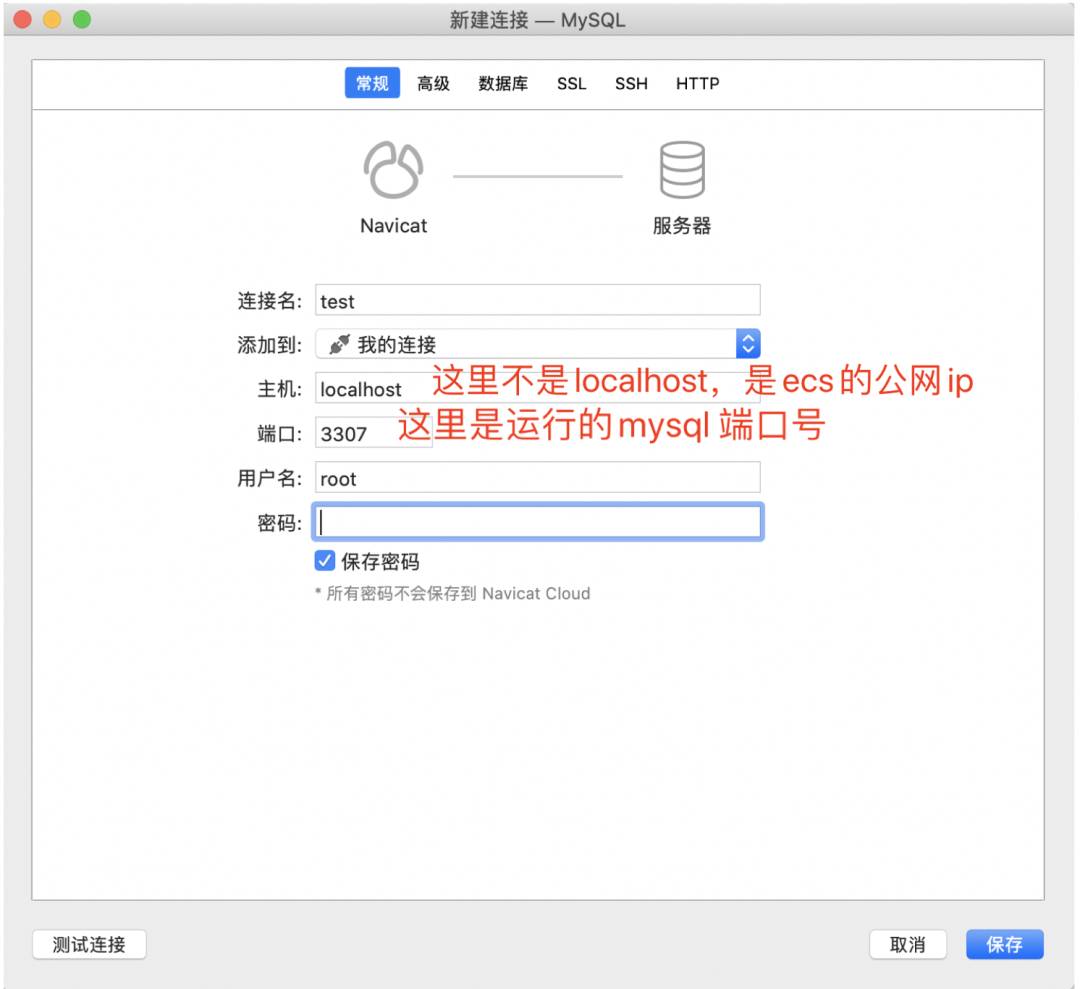The width and height of the screenshot is (1080, 989).
Task: Open the 高级 tab
Action: coord(433,83)
